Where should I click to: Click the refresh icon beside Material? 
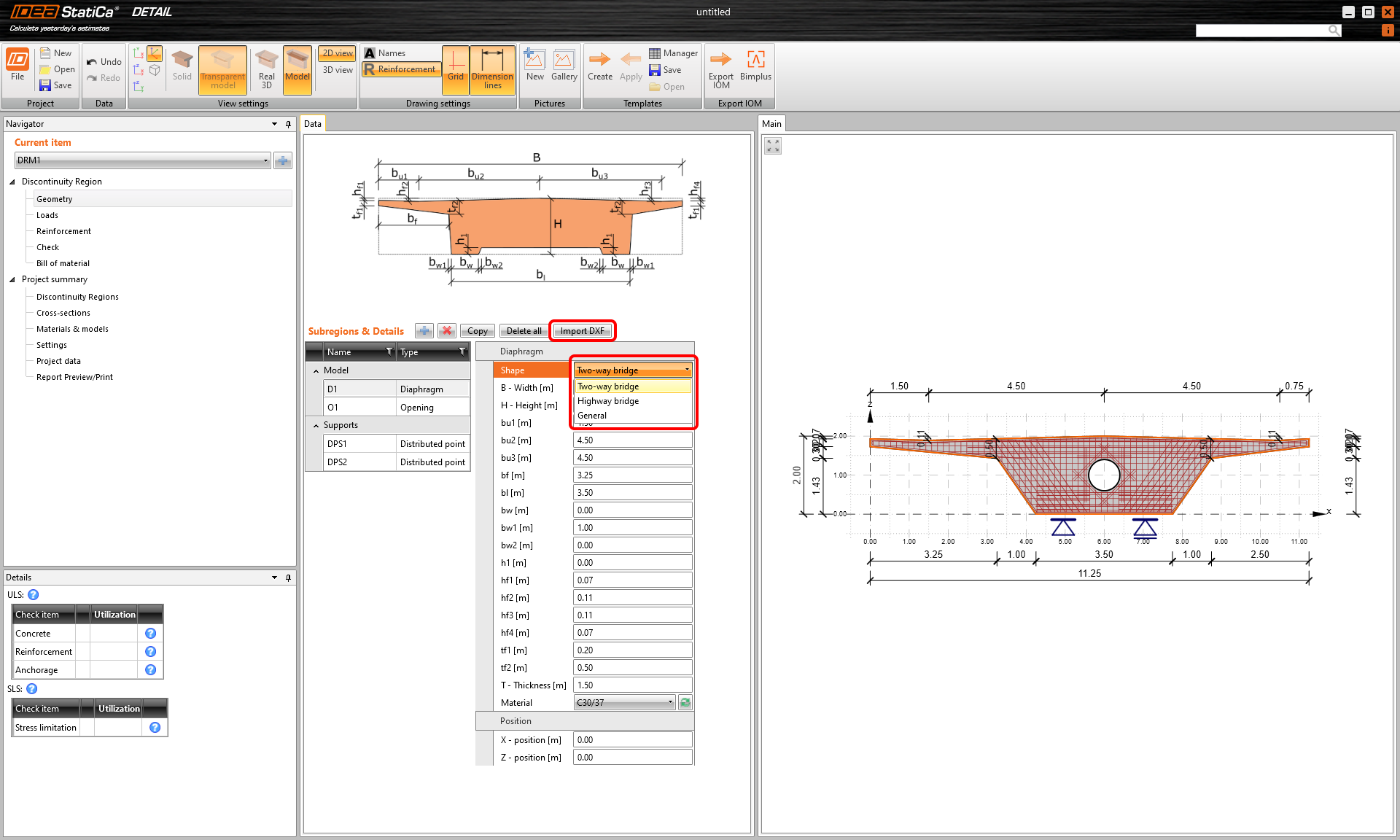pos(685,703)
